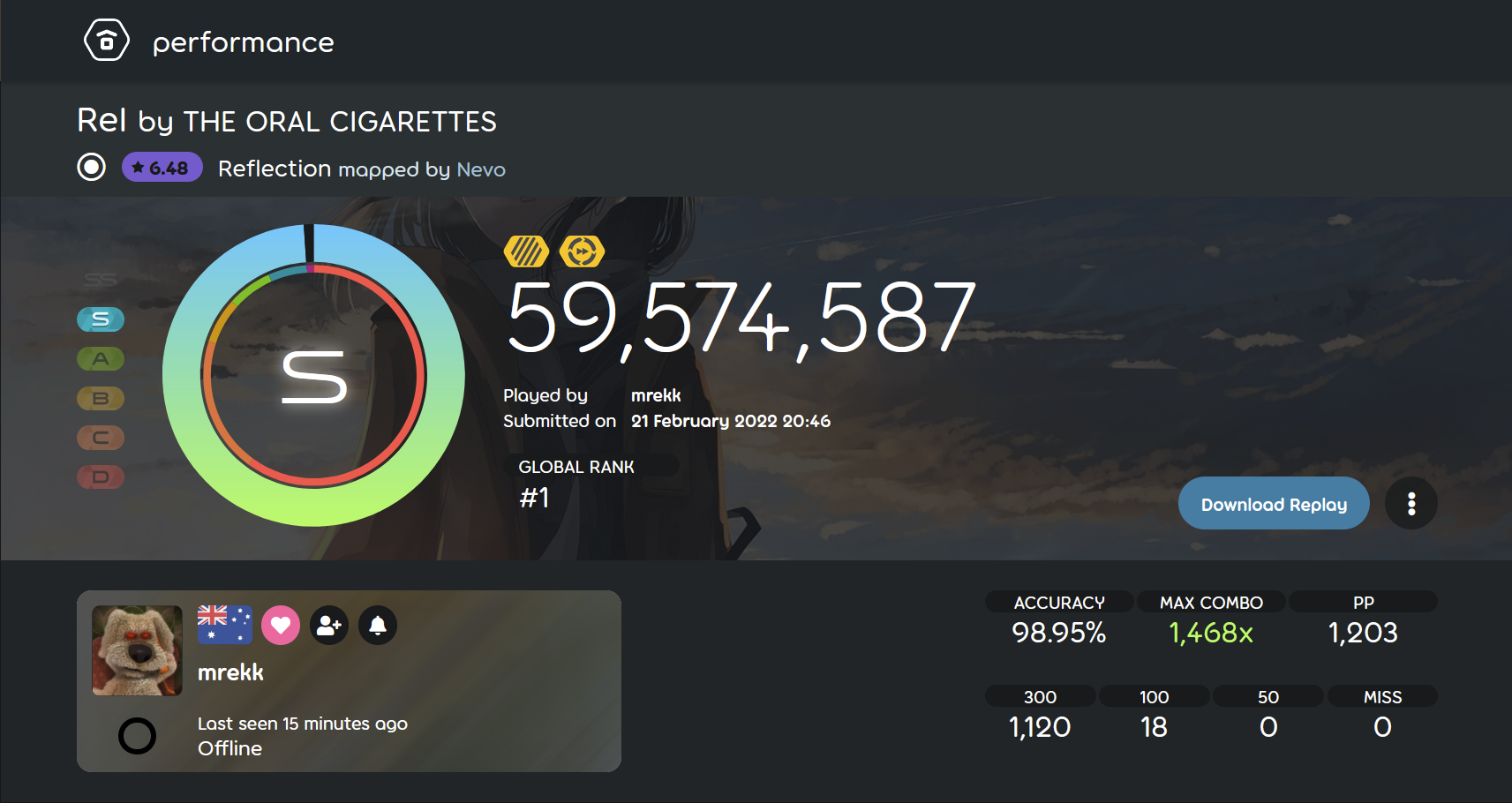Click mrekk's Talking Ben avatar thumbnail
1512x803 pixels.
137,650
